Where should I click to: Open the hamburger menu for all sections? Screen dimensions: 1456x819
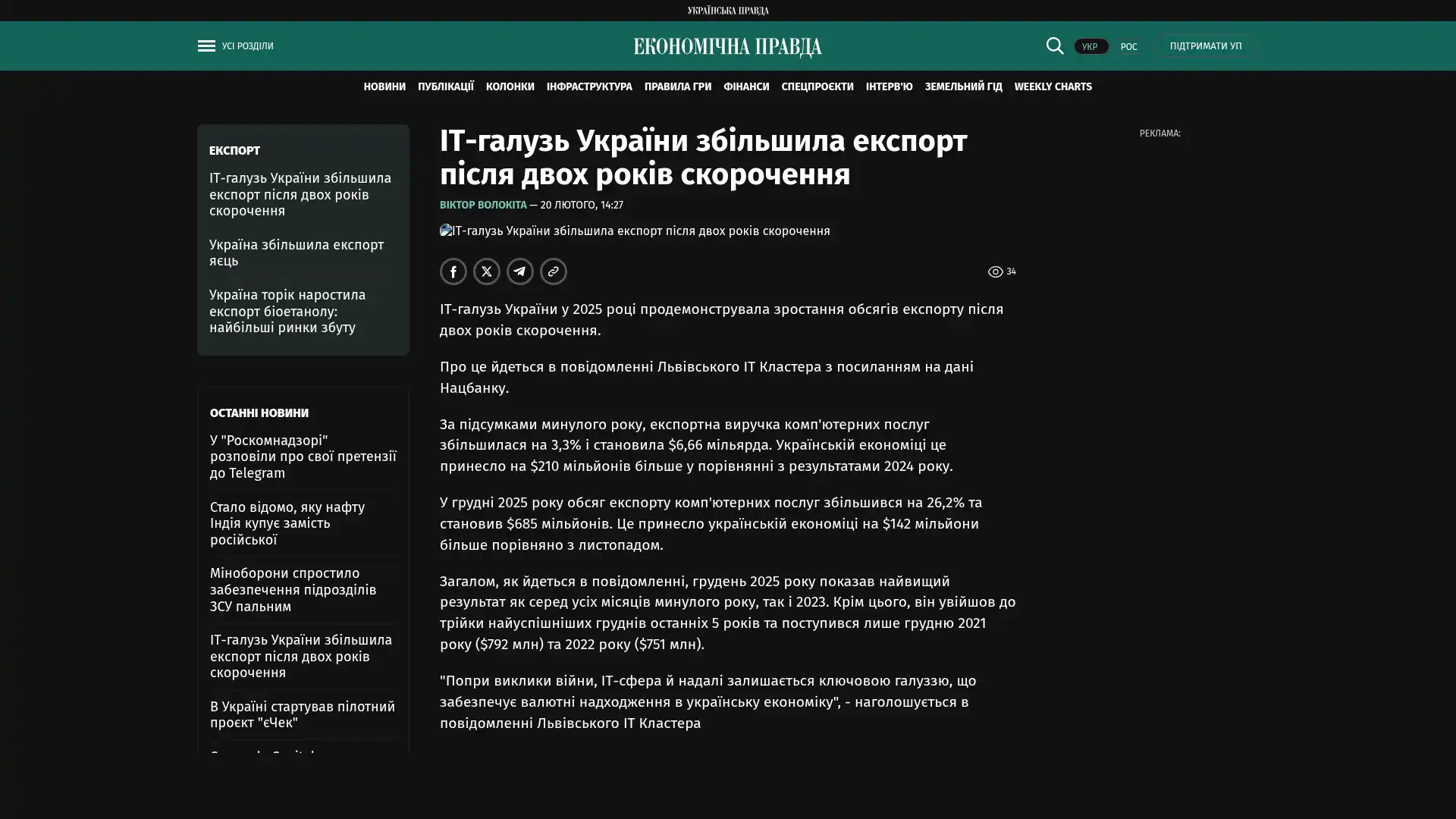click(206, 46)
